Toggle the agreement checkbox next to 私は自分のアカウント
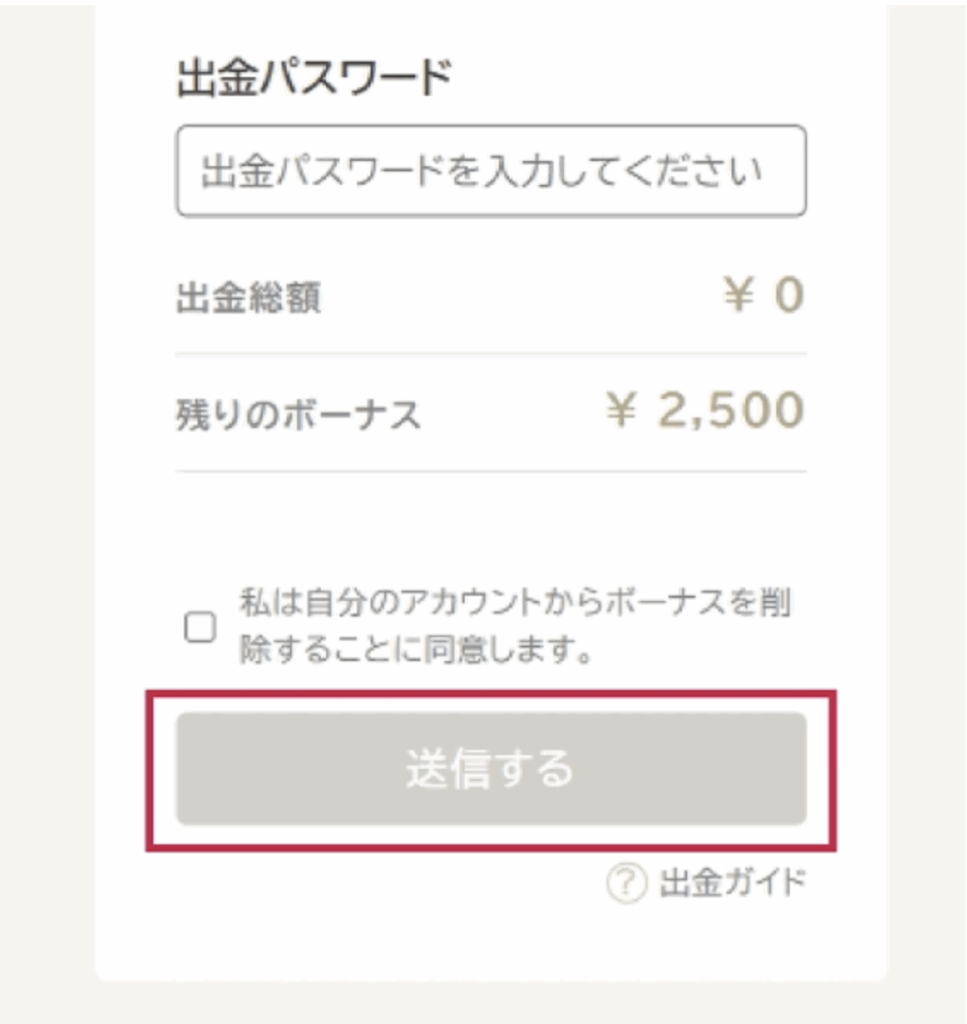This screenshot has width=967, height=1024. 200,627
